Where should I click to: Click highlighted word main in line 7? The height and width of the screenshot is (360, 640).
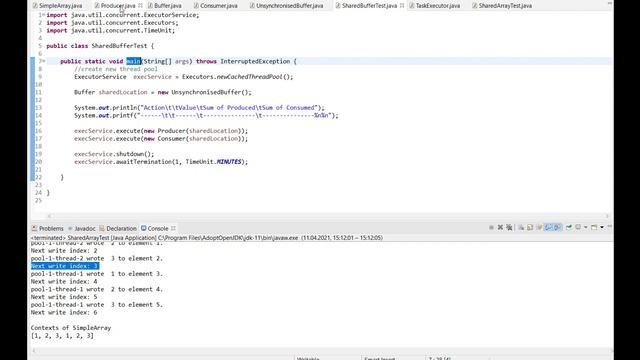(x=133, y=61)
